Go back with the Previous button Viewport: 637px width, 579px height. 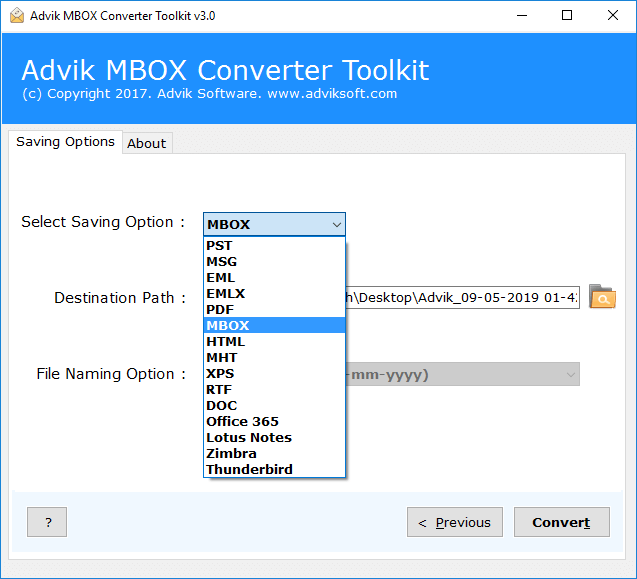(455, 522)
